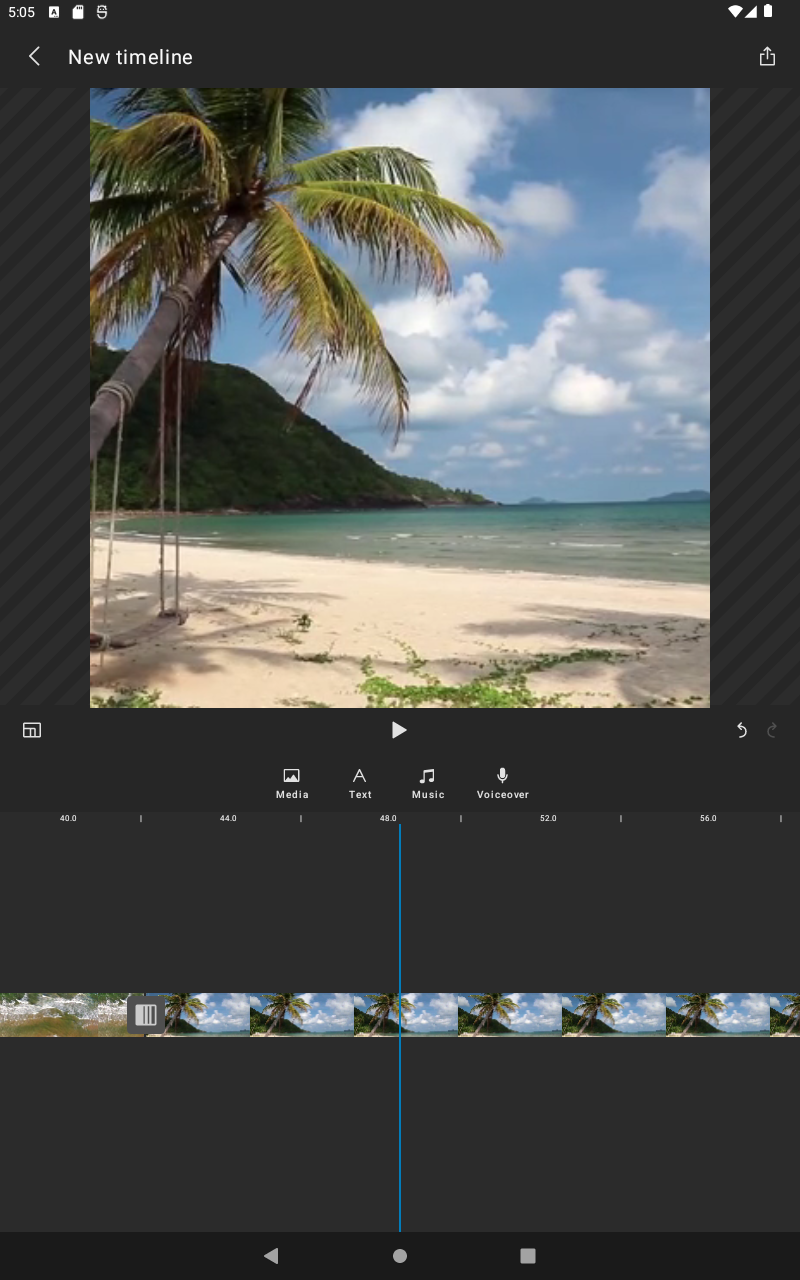Open the layout/aspect ratio icon
This screenshot has height=1280, width=800.
[x=32, y=730]
